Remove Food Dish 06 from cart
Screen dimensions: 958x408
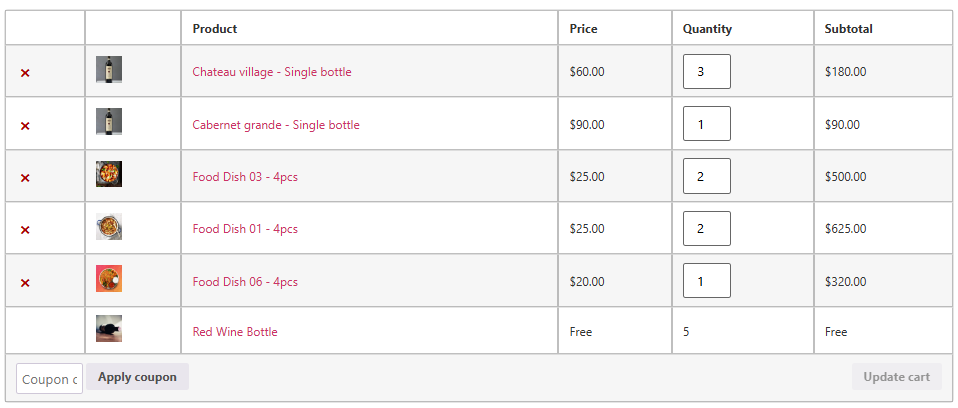tap(25, 283)
